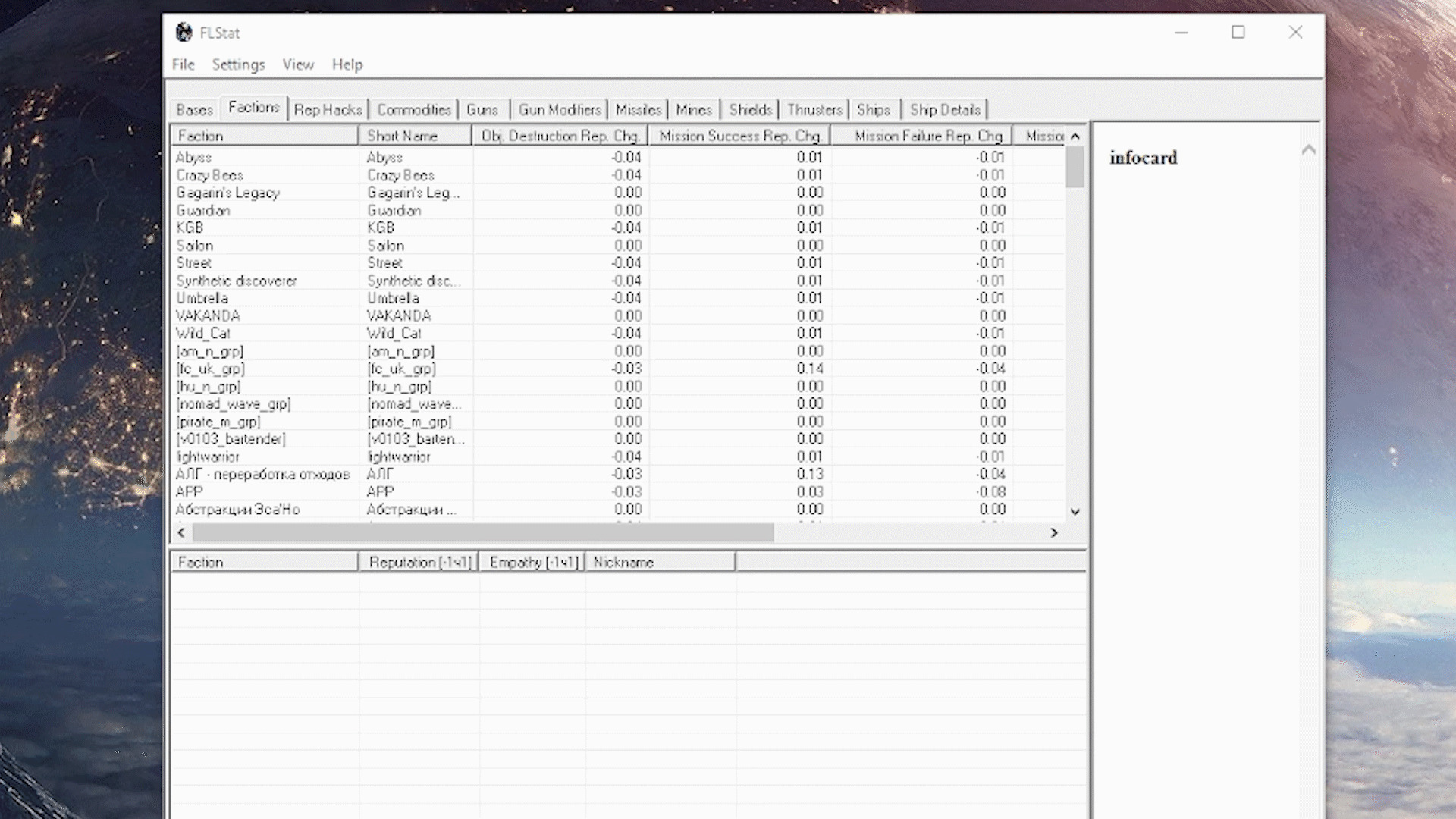Click the 0.14 Mission Success value
Screen dimensions: 1456x819
point(810,369)
